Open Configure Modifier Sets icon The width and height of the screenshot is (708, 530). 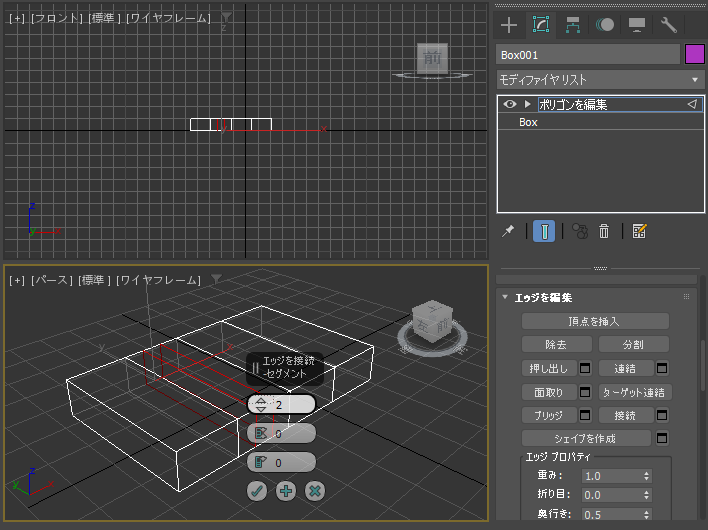coord(640,231)
